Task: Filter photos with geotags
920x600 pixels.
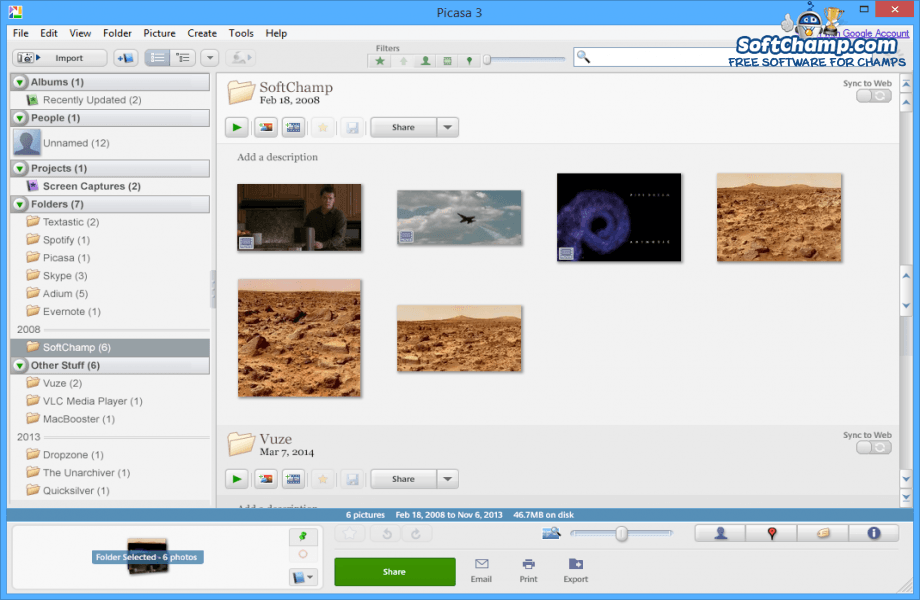Action: [x=469, y=60]
